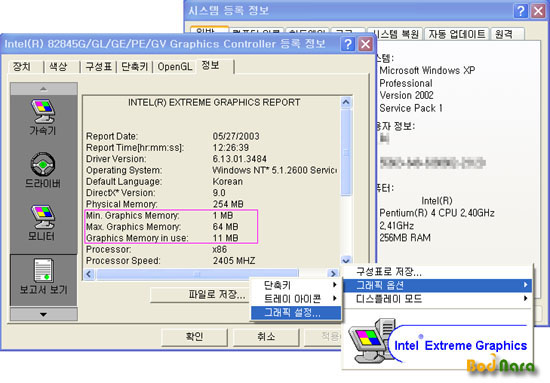Click the Intel Extreme Graphics computer logo
The image size is (550, 383).
pos(373,341)
